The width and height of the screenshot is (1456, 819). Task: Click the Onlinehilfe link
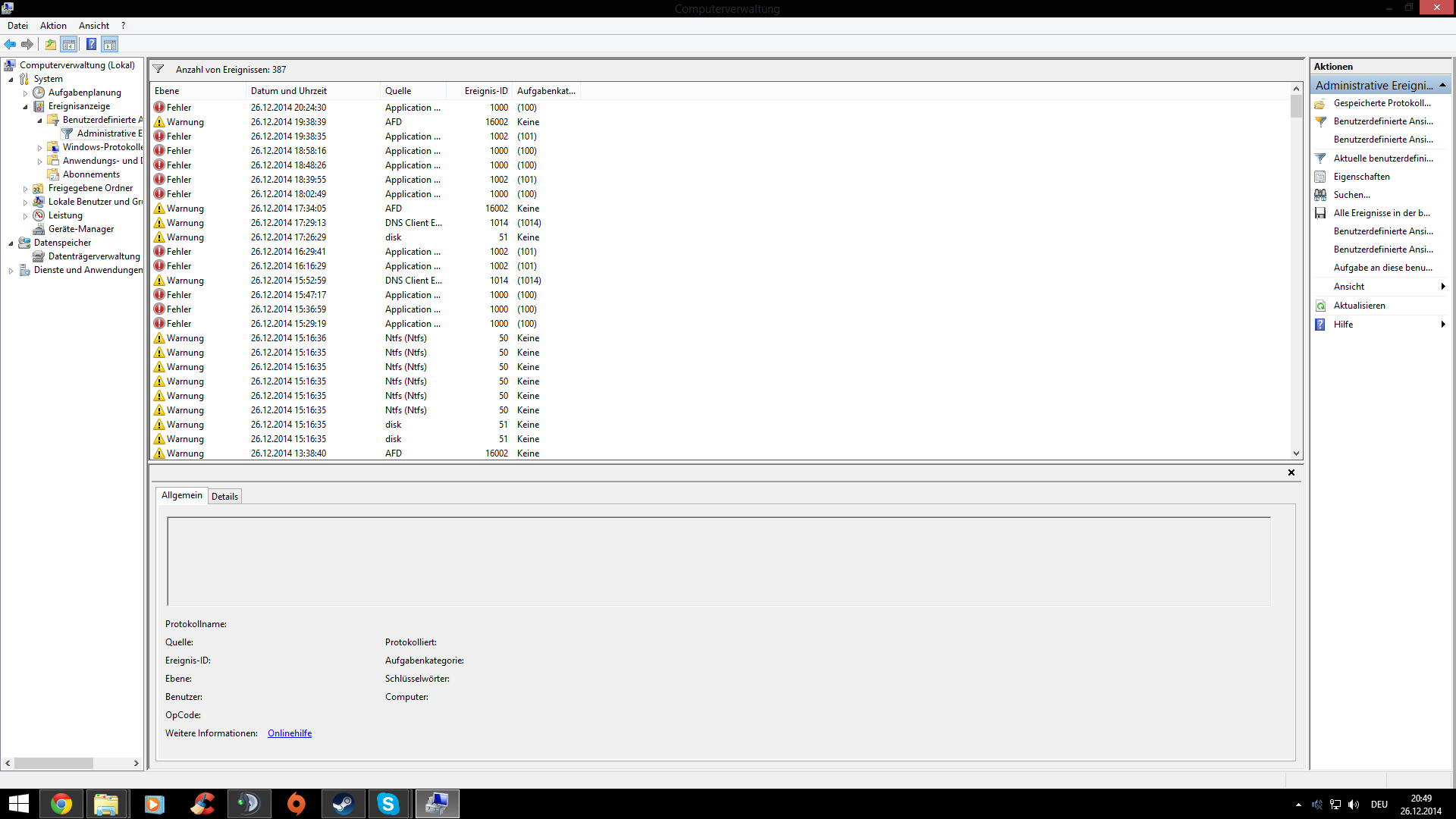[289, 733]
